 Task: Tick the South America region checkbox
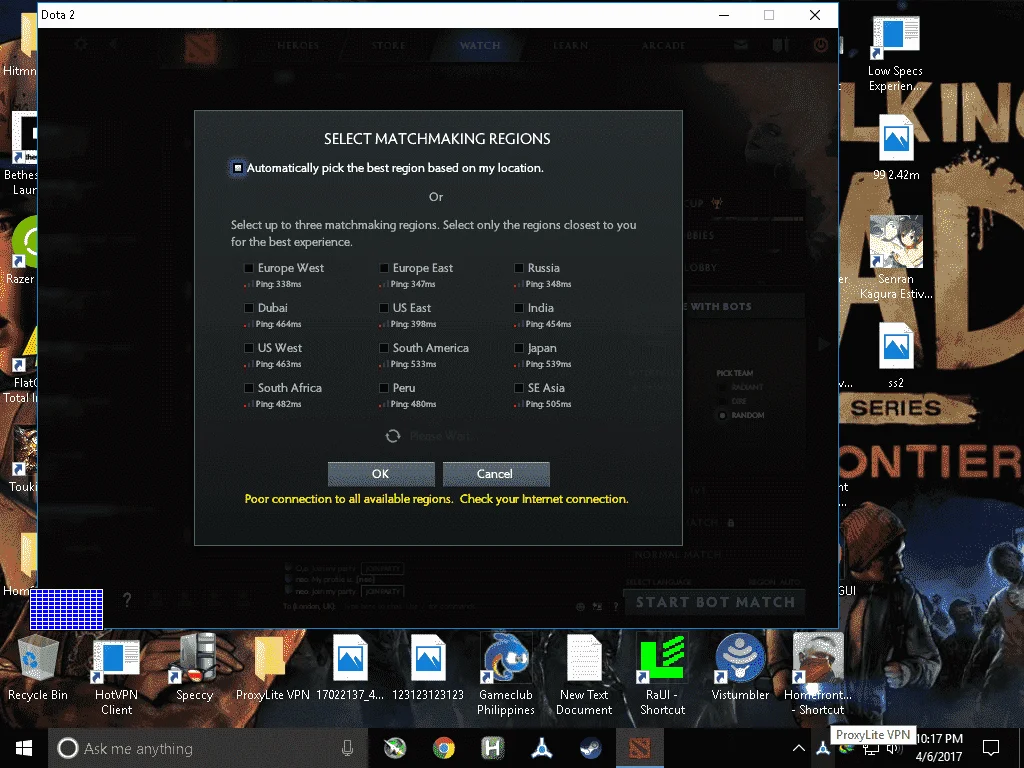click(x=384, y=348)
